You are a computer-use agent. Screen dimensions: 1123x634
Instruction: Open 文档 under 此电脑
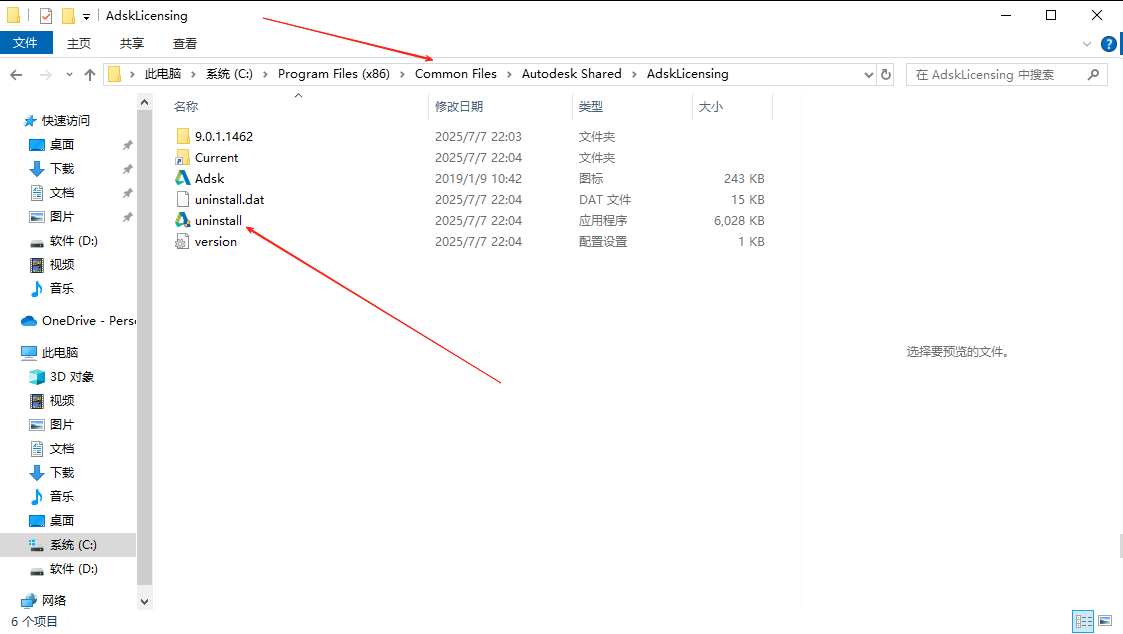pyautogui.click(x=62, y=448)
